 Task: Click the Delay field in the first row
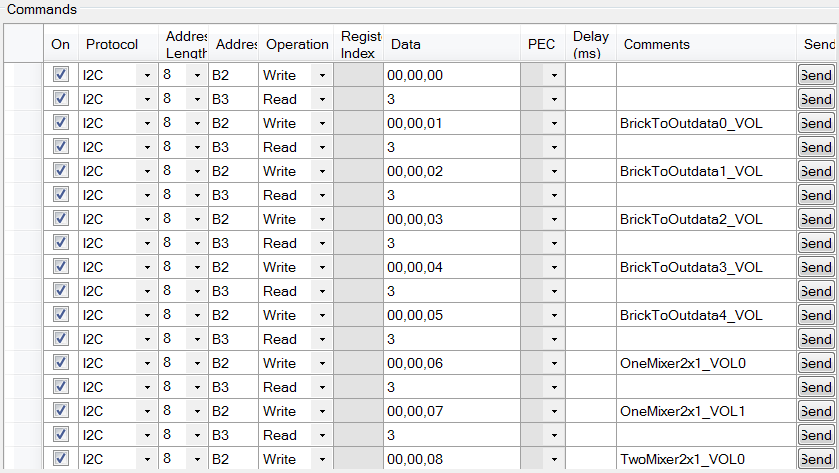tap(591, 75)
